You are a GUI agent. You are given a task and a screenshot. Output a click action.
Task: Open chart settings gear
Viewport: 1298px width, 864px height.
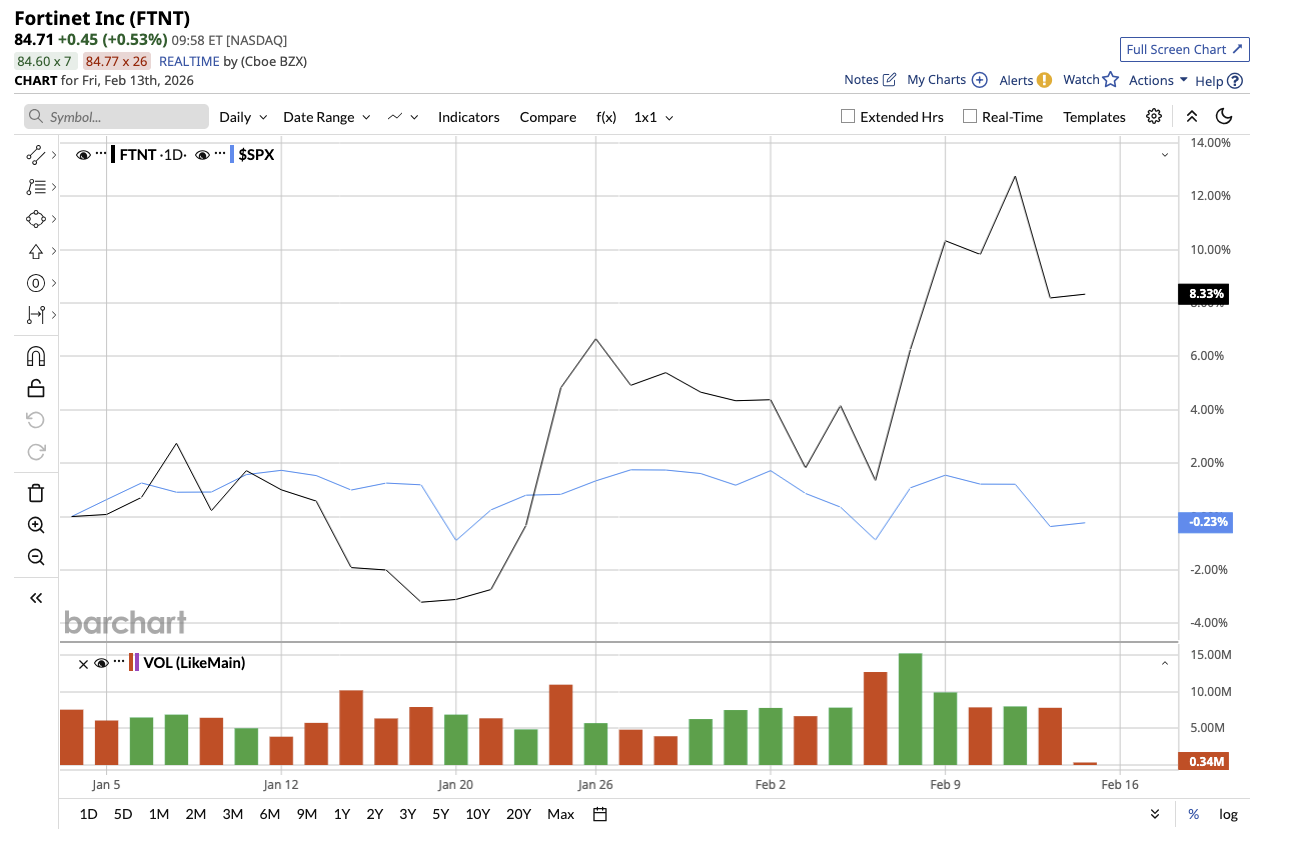click(1154, 116)
